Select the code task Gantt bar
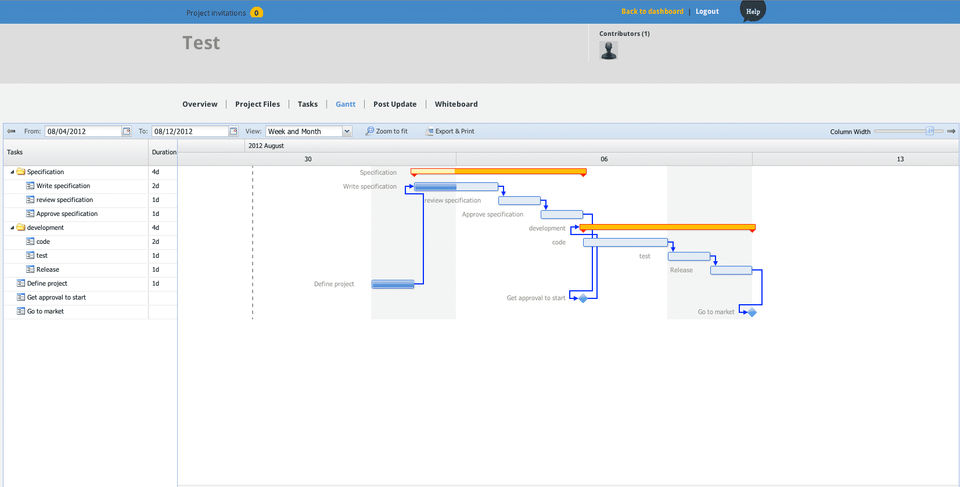Screen dimensions: 960x487 pyautogui.click(x=625, y=243)
